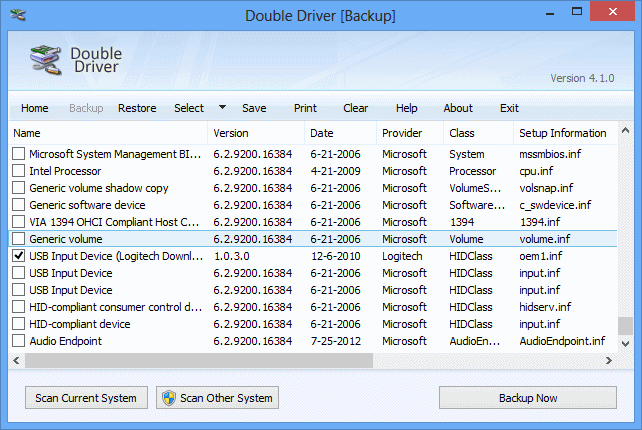Click the vertical scrollbar thumb
Image resolution: width=642 pixels, height=430 pixels.
tap(625, 326)
